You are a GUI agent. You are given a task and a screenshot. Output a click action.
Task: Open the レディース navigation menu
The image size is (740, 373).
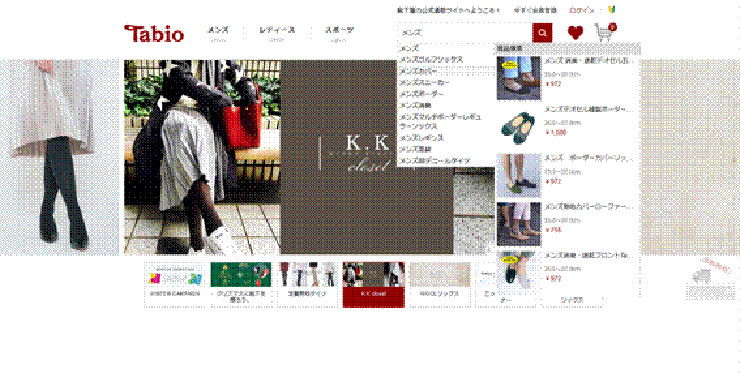coord(277,31)
